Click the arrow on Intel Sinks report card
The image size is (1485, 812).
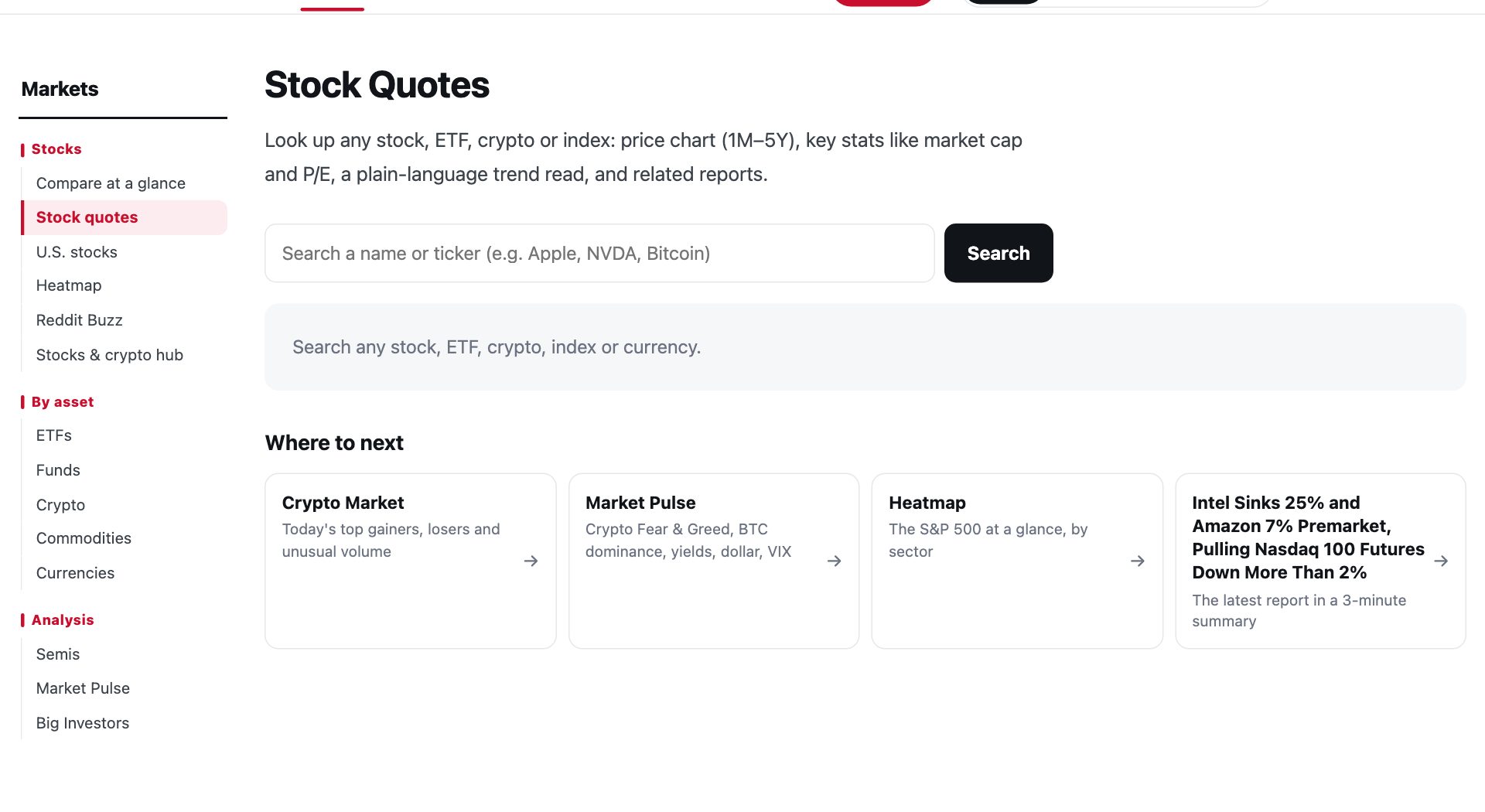[x=1440, y=561]
